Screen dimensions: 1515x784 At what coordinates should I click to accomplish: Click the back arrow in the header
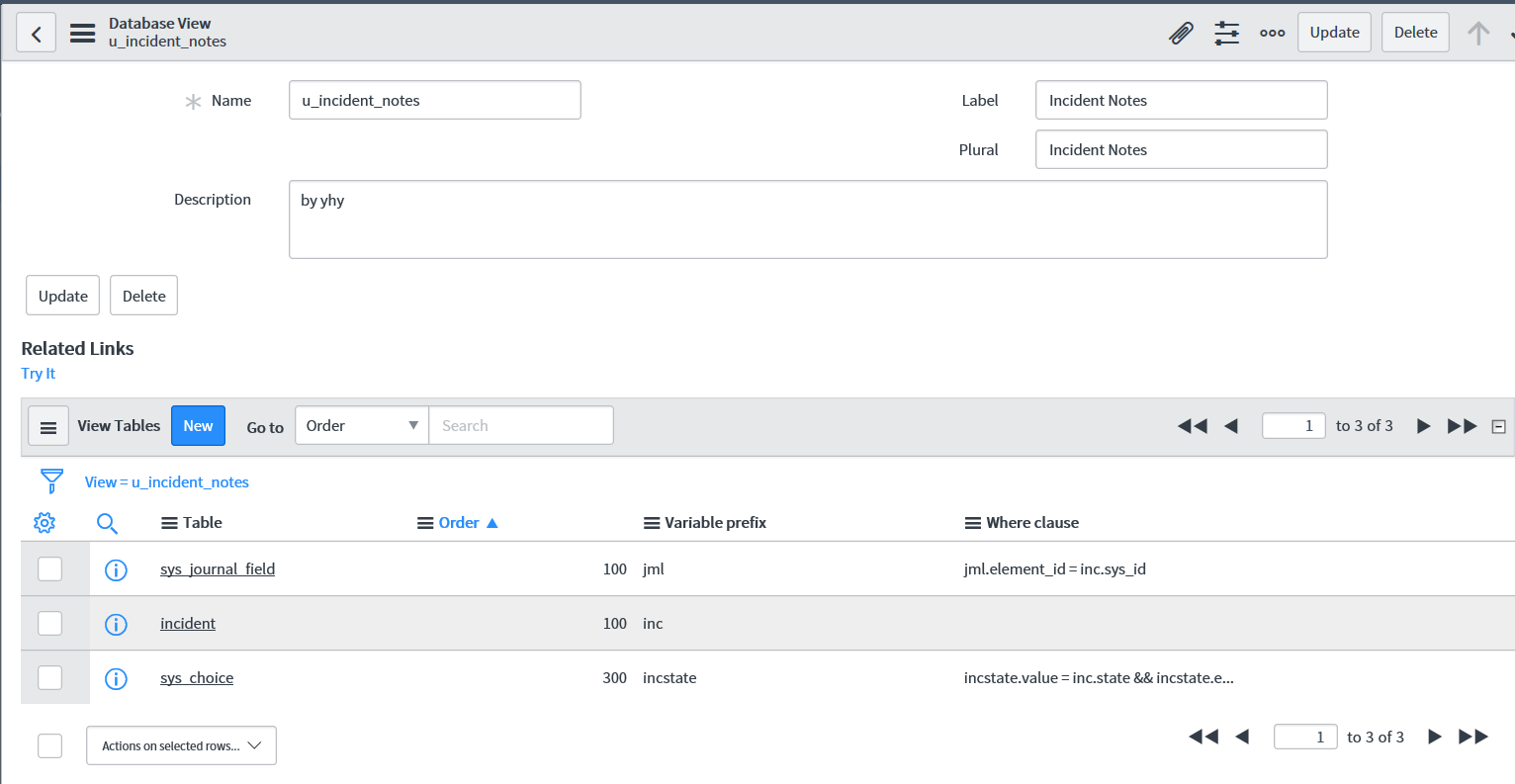pyautogui.click(x=36, y=33)
